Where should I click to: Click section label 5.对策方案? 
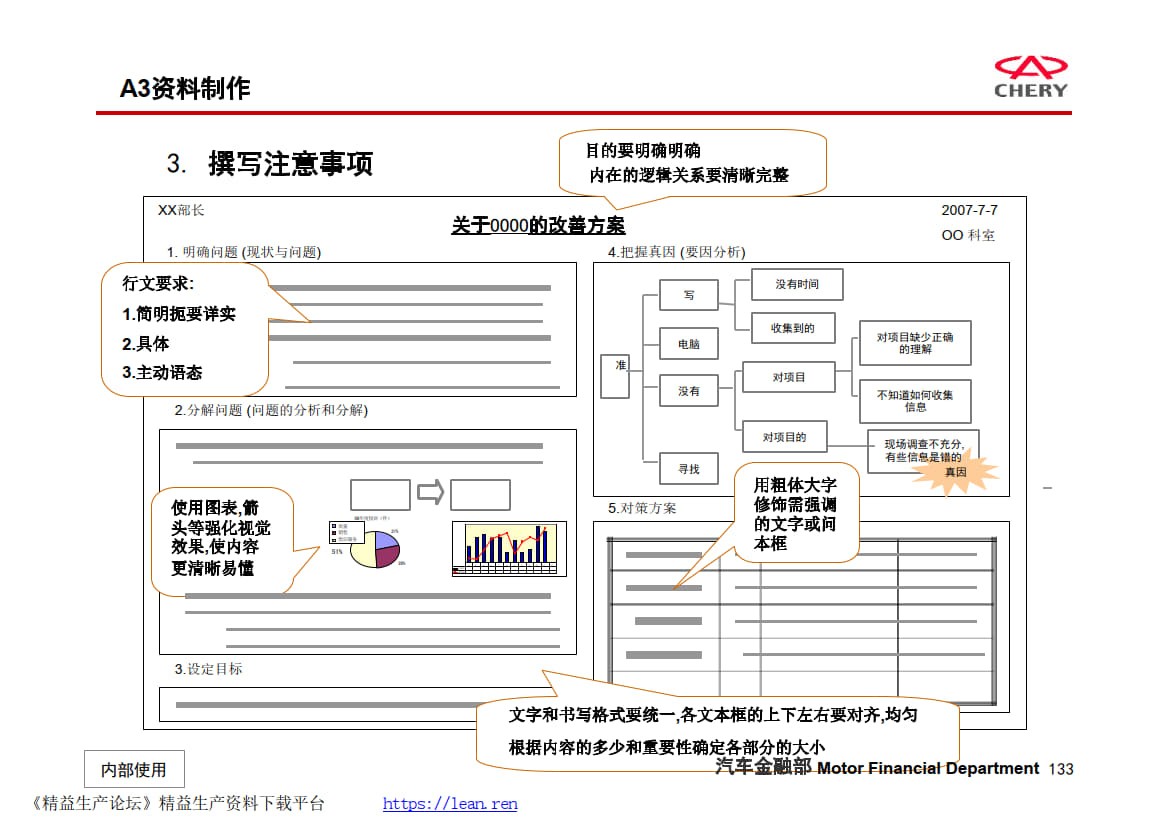pos(642,508)
